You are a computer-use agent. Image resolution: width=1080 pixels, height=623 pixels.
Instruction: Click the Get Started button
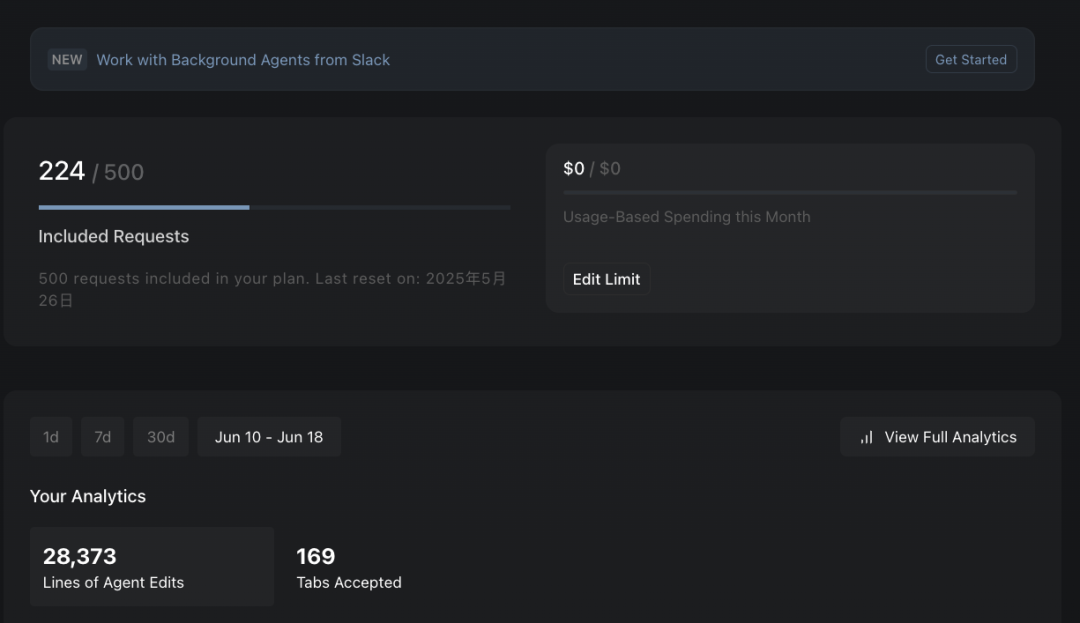(x=970, y=59)
